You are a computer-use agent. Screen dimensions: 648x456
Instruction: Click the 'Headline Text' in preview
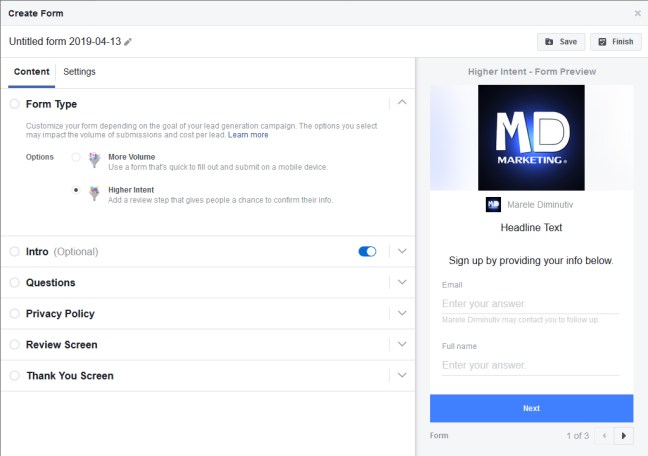coord(531,228)
